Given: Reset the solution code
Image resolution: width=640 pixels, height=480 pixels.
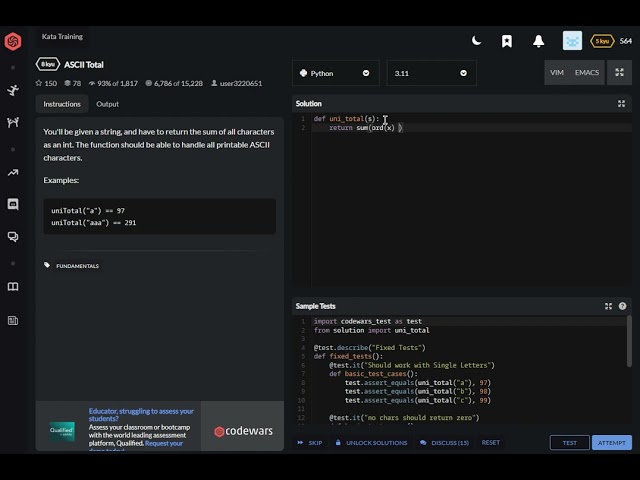Looking at the screenshot, I should (490, 442).
